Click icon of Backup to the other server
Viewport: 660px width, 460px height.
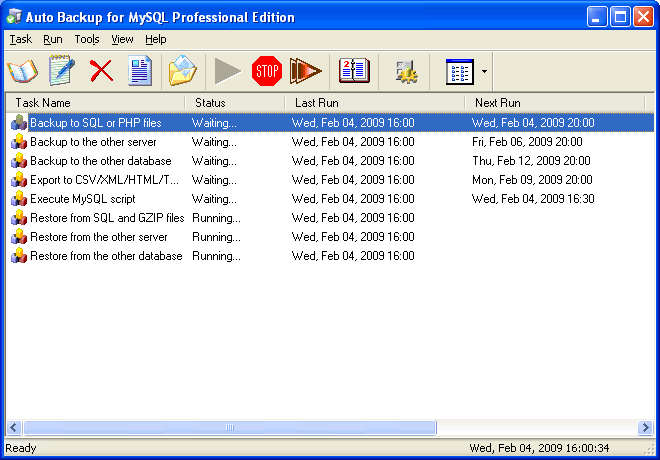19,142
